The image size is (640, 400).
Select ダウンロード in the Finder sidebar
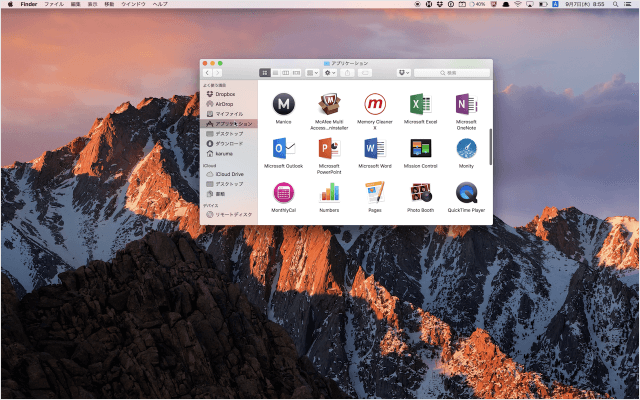(x=229, y=143)
